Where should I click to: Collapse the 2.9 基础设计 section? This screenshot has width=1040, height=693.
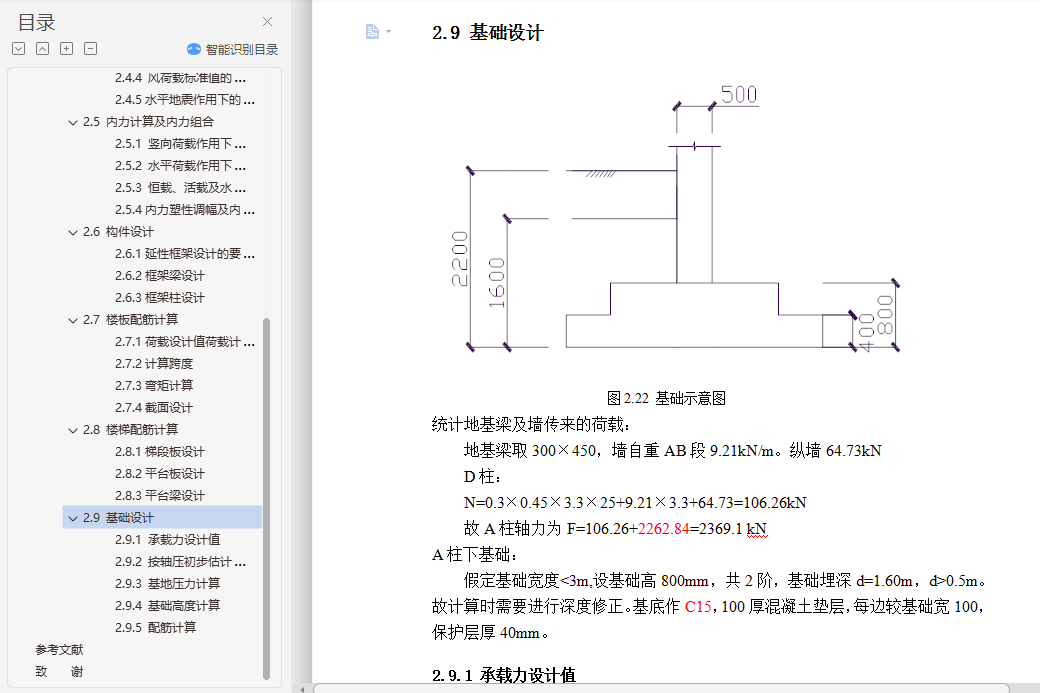pos(73,518)
